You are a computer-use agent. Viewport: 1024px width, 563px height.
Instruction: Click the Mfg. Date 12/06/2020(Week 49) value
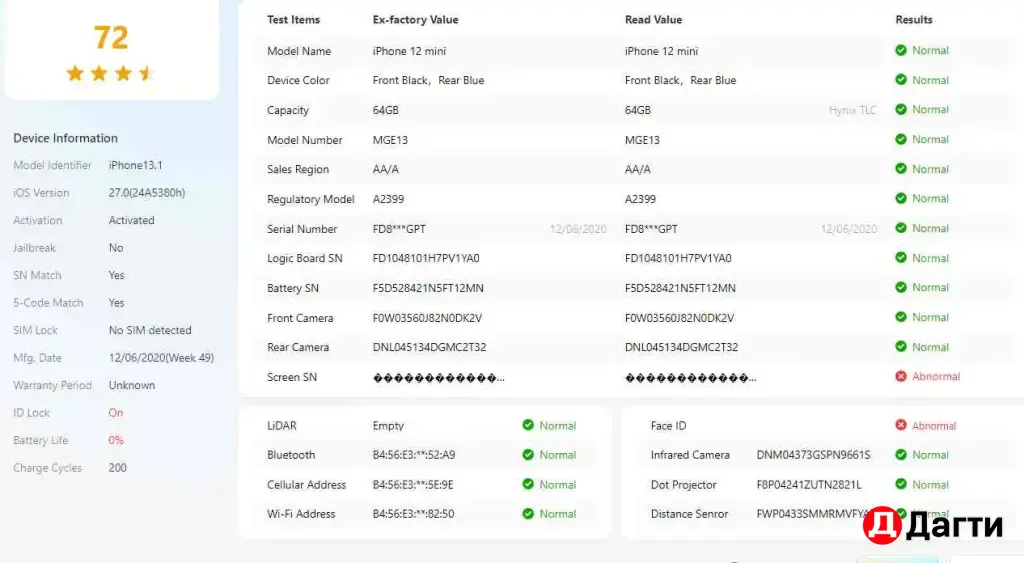click(x=161, y=358)
